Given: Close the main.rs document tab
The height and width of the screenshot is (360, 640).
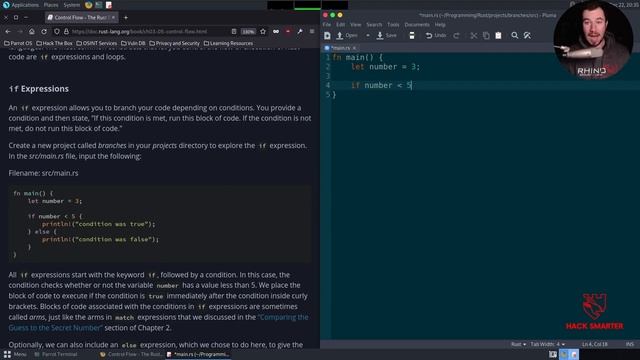Looking at the screenshot, I should 354,48.
